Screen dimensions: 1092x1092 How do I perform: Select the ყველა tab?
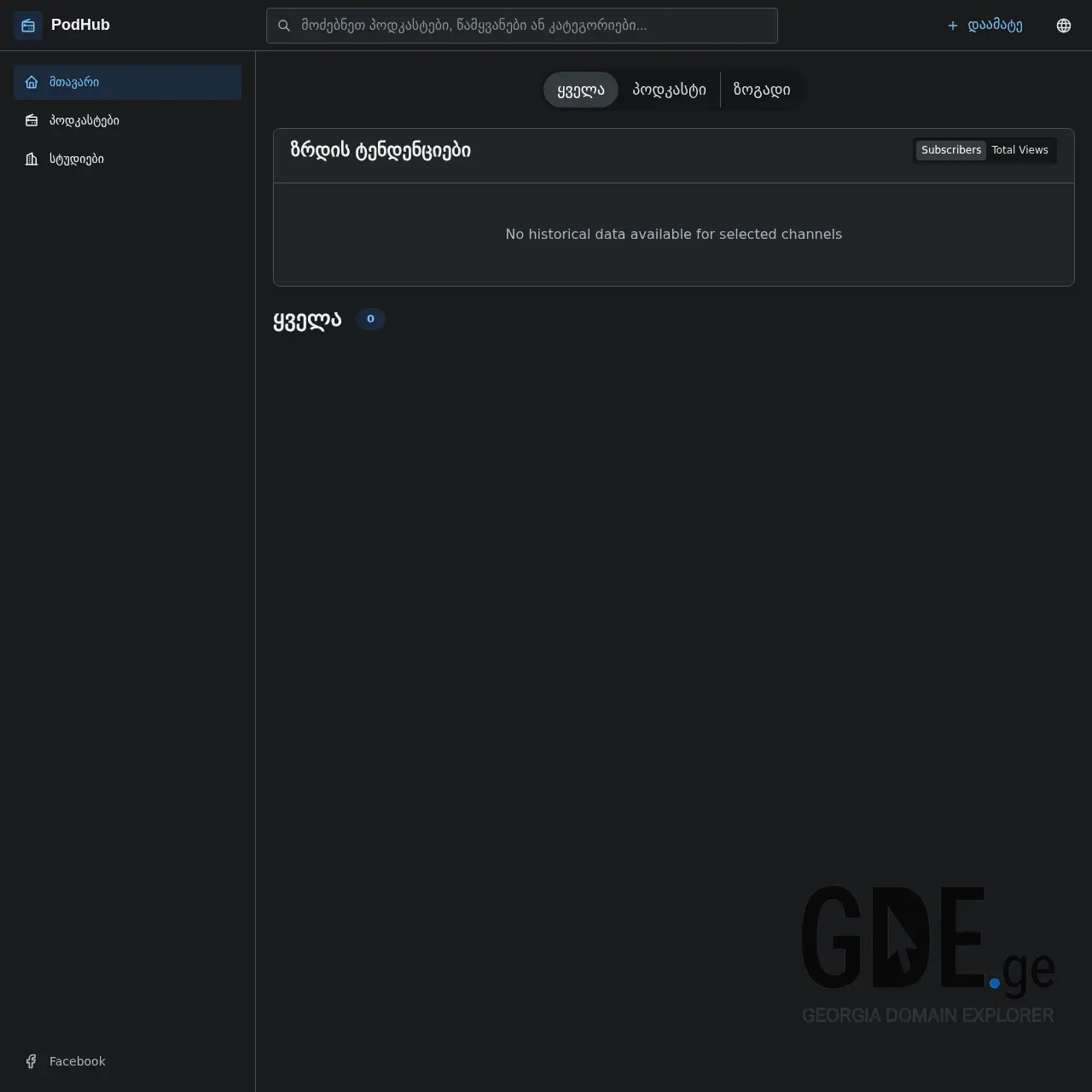[x=580, y=90]
